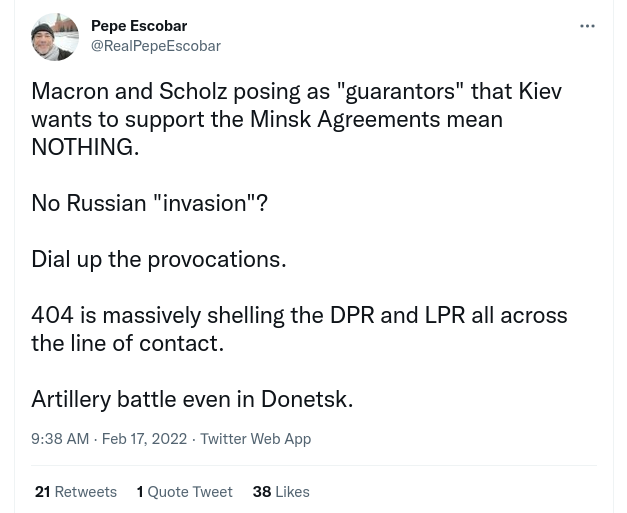The width and height of the screenshot is (627, 513).
Task: Click the word 'Kiev' in the tweet
Action: (540, 90)
